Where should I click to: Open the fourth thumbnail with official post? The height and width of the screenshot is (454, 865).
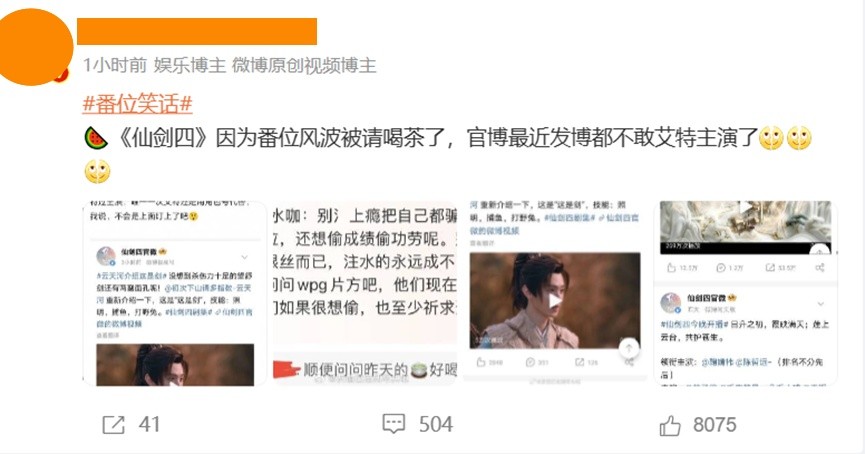745,293
